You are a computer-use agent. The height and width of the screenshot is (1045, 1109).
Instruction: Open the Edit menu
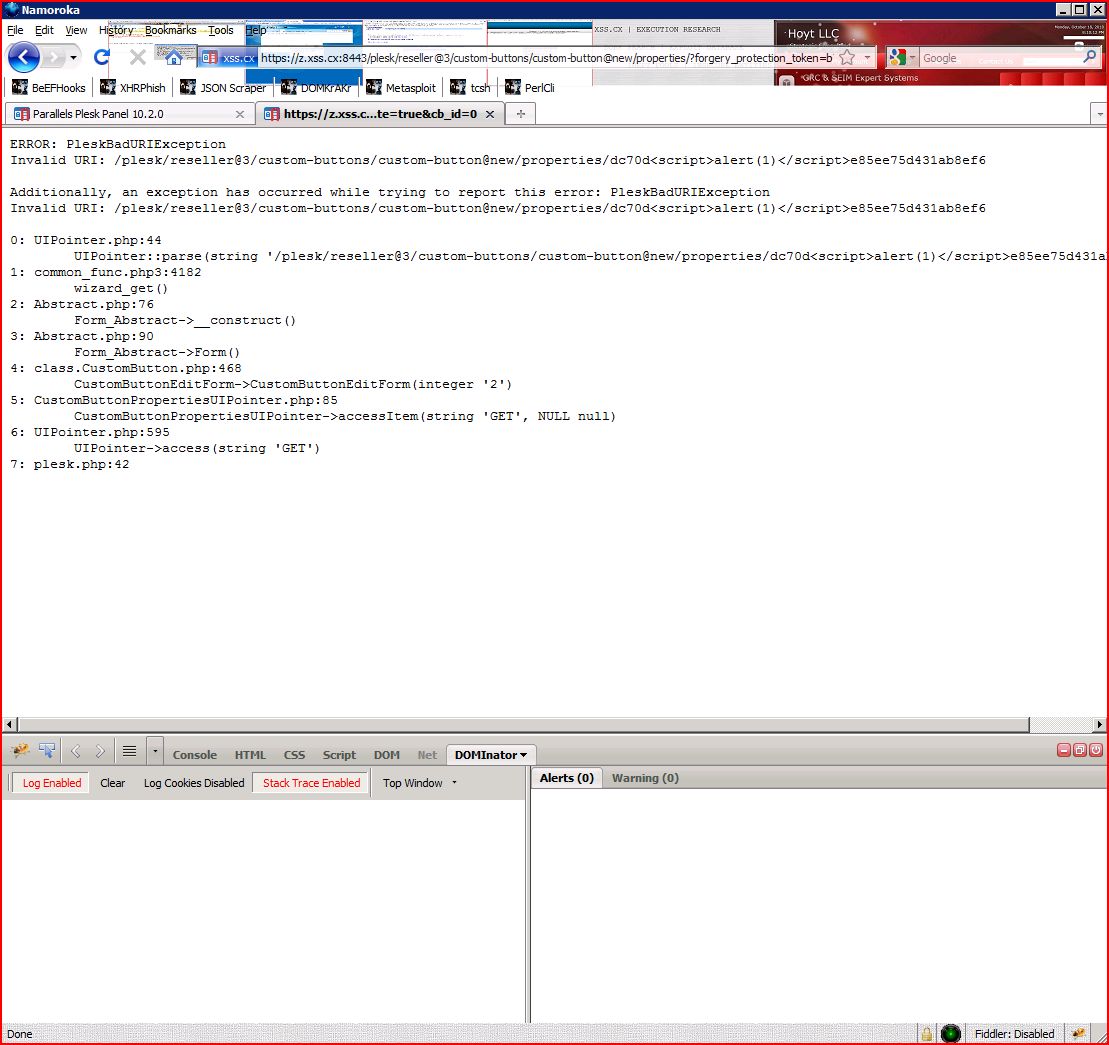(x=44, y=30)
